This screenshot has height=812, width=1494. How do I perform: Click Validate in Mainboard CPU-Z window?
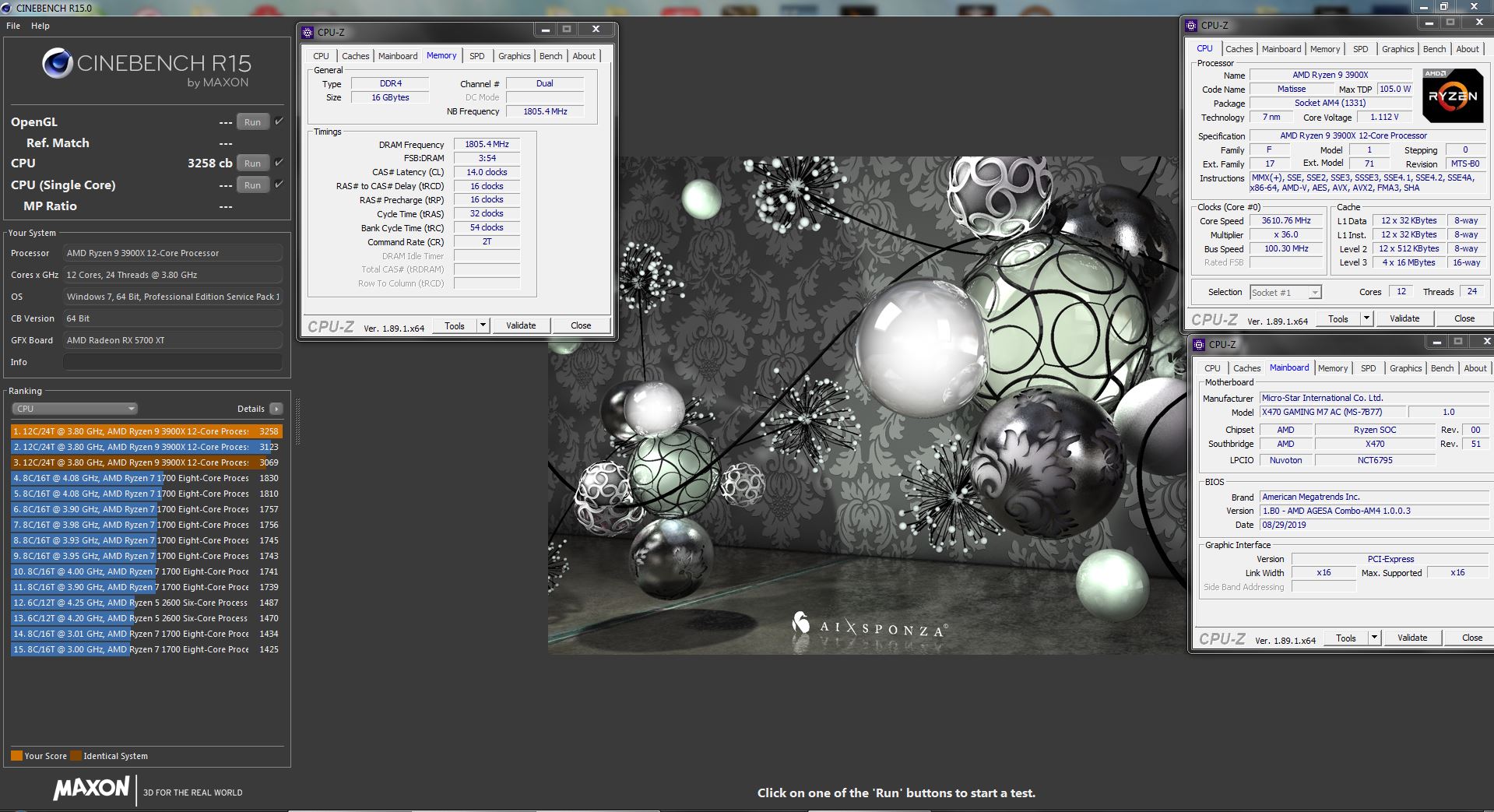[1412, 638]
